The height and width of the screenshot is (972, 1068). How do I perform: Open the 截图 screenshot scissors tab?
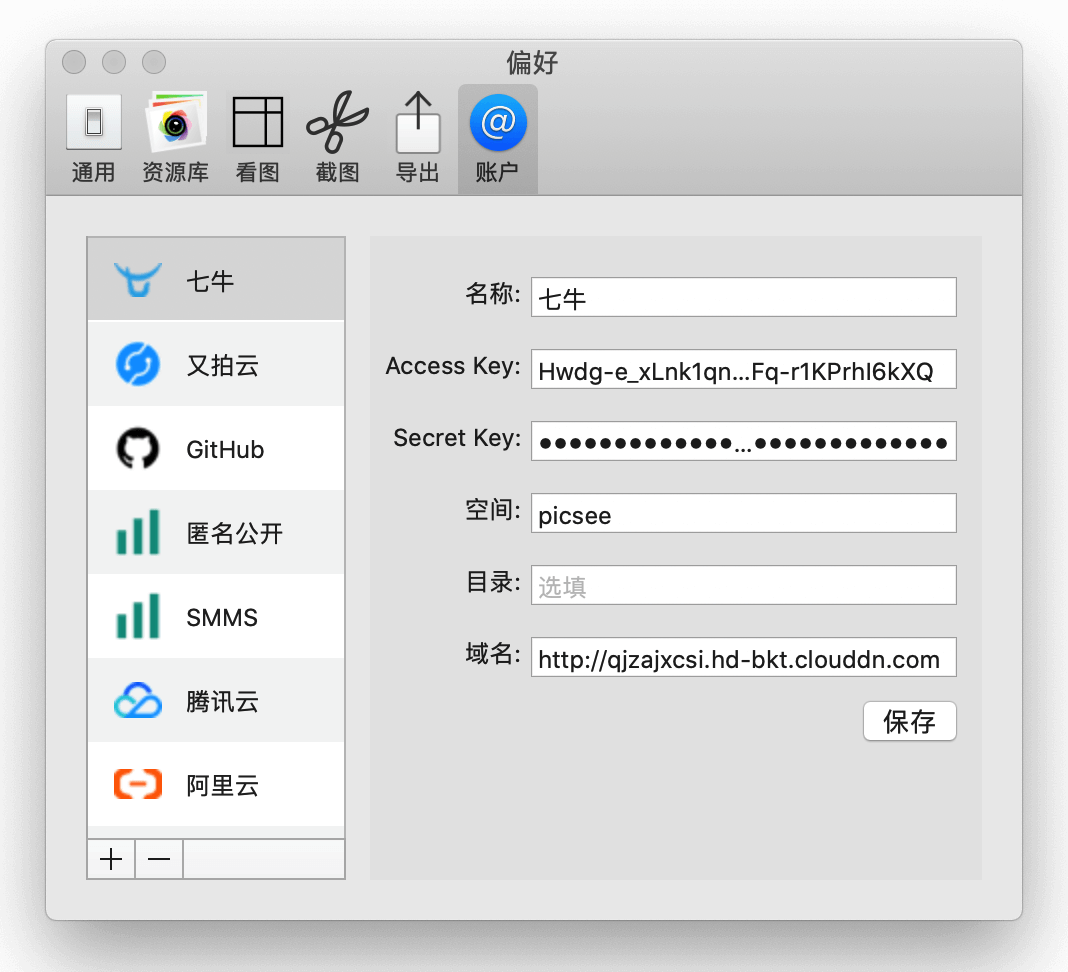pos(337,139)
